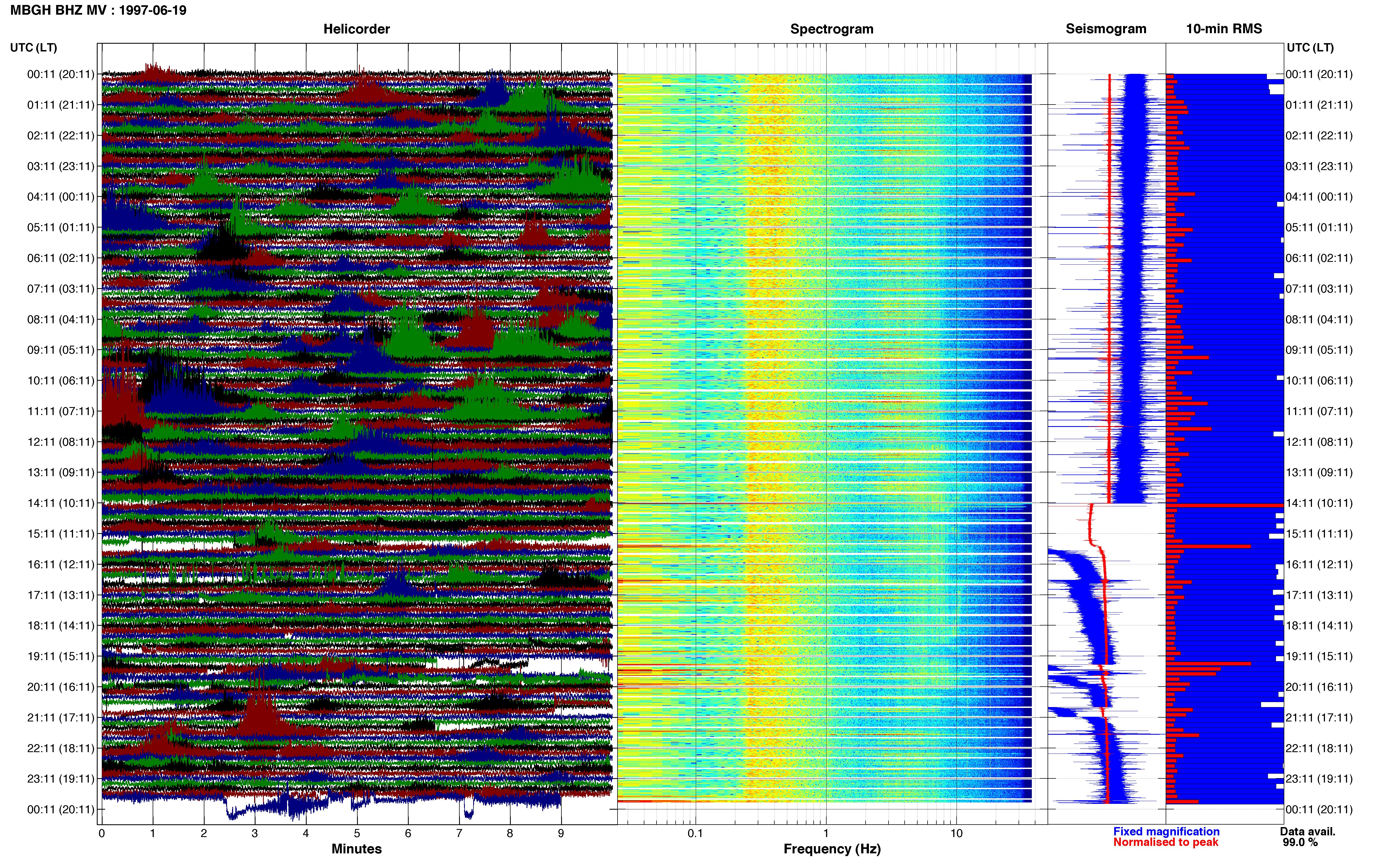Click the "Fixed magnification" legend text
This screenshot has height=868, width=1388.
click(1166, 831)
